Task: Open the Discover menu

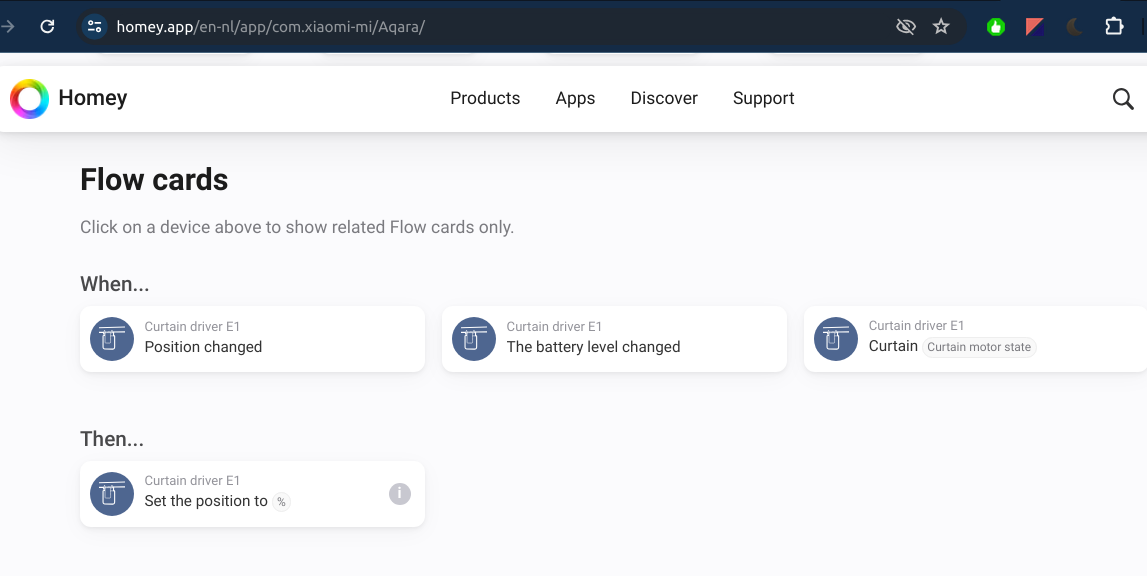Action: click(664, 98)
